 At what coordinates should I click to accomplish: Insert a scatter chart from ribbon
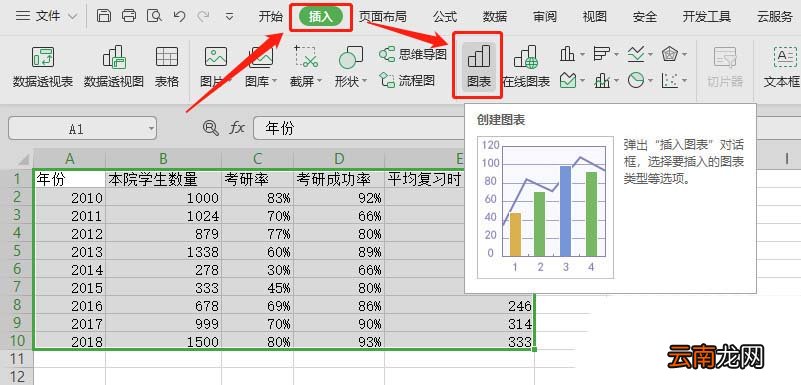pyautogui.click(x=670, y=80)
